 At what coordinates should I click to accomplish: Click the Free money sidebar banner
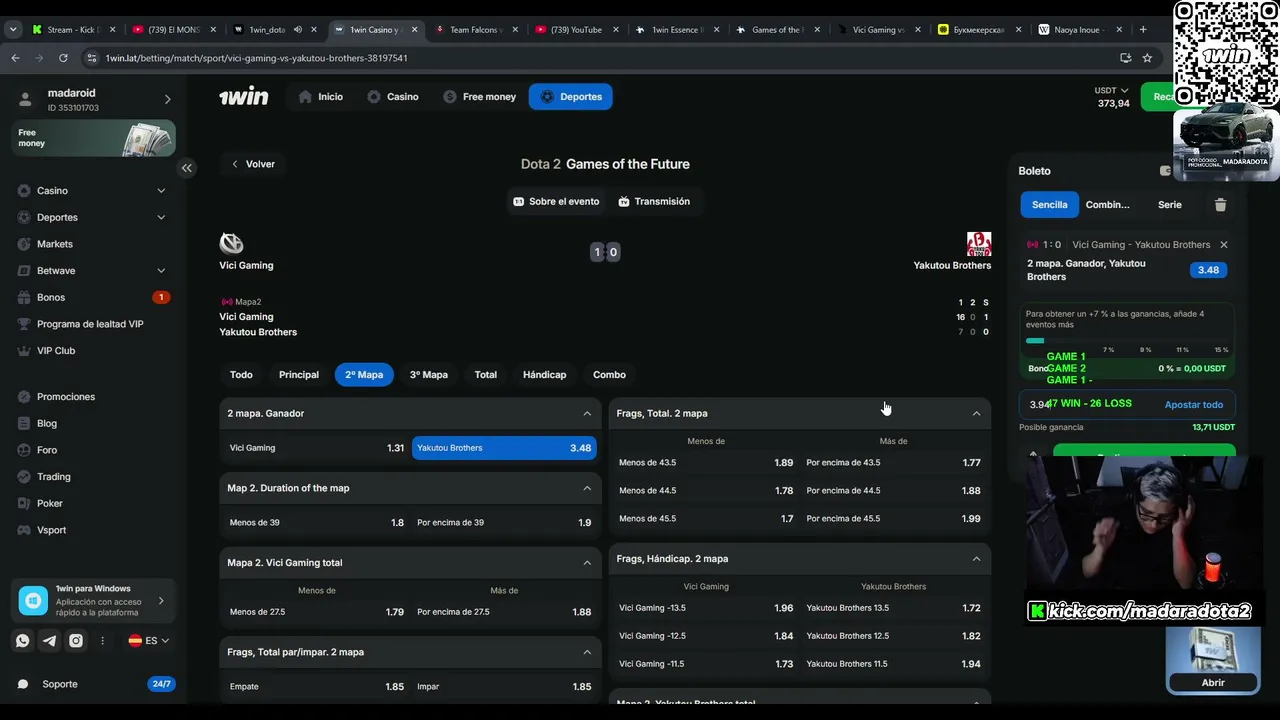click(93, 138)
